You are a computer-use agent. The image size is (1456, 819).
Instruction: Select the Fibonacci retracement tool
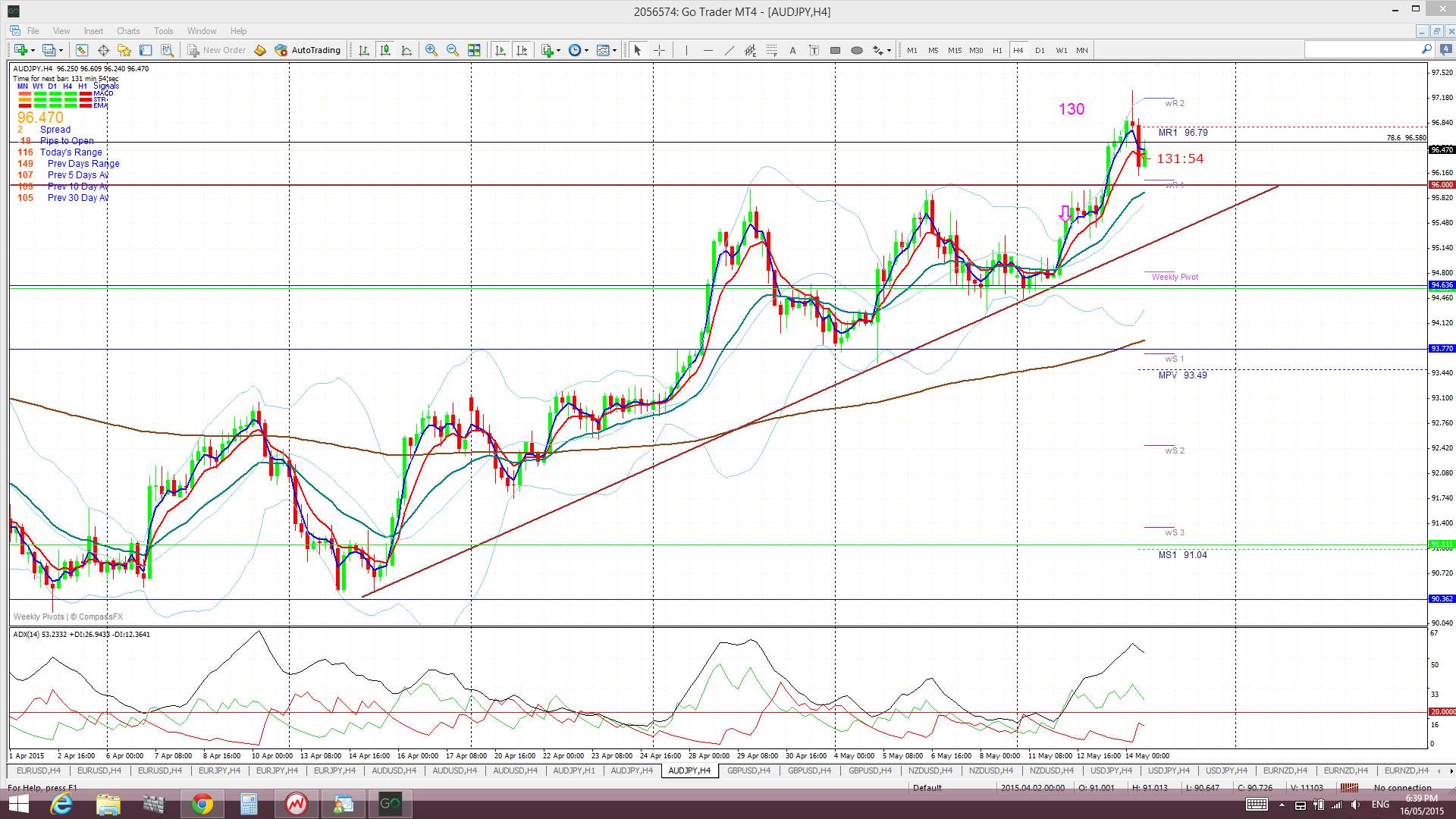coord(772,50)
